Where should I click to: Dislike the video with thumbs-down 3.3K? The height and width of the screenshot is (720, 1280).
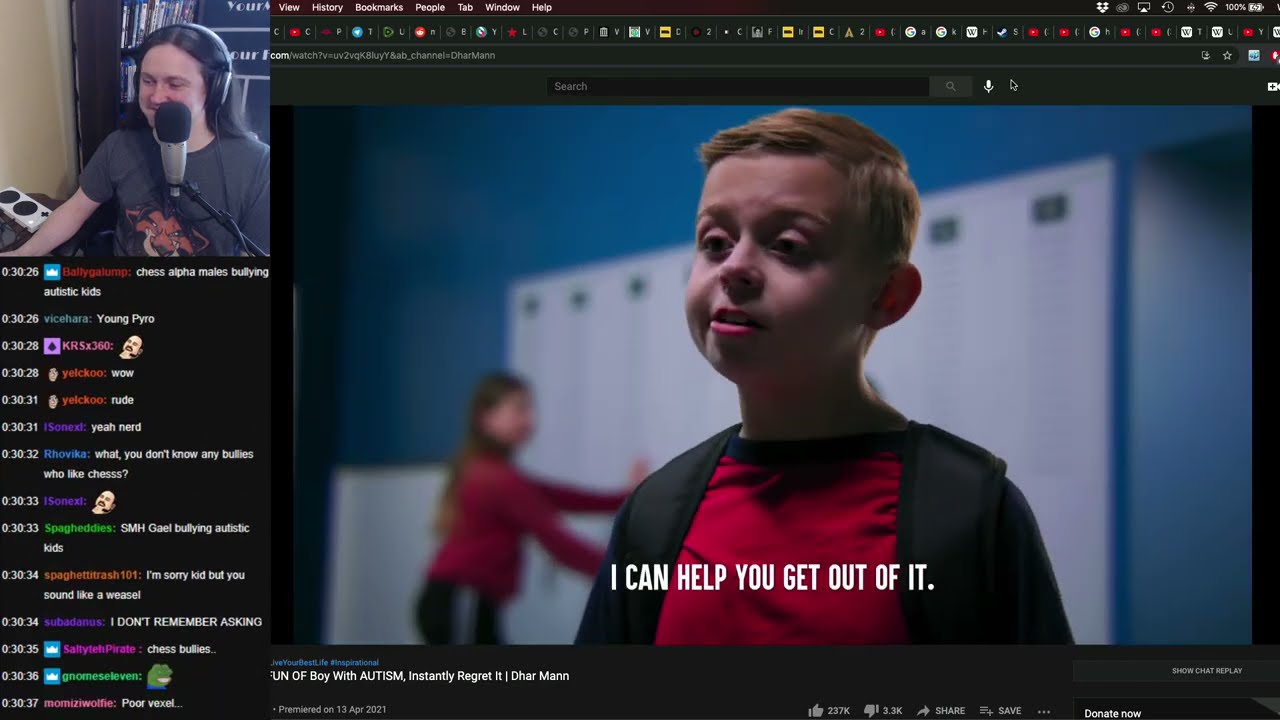coord(883,711)
